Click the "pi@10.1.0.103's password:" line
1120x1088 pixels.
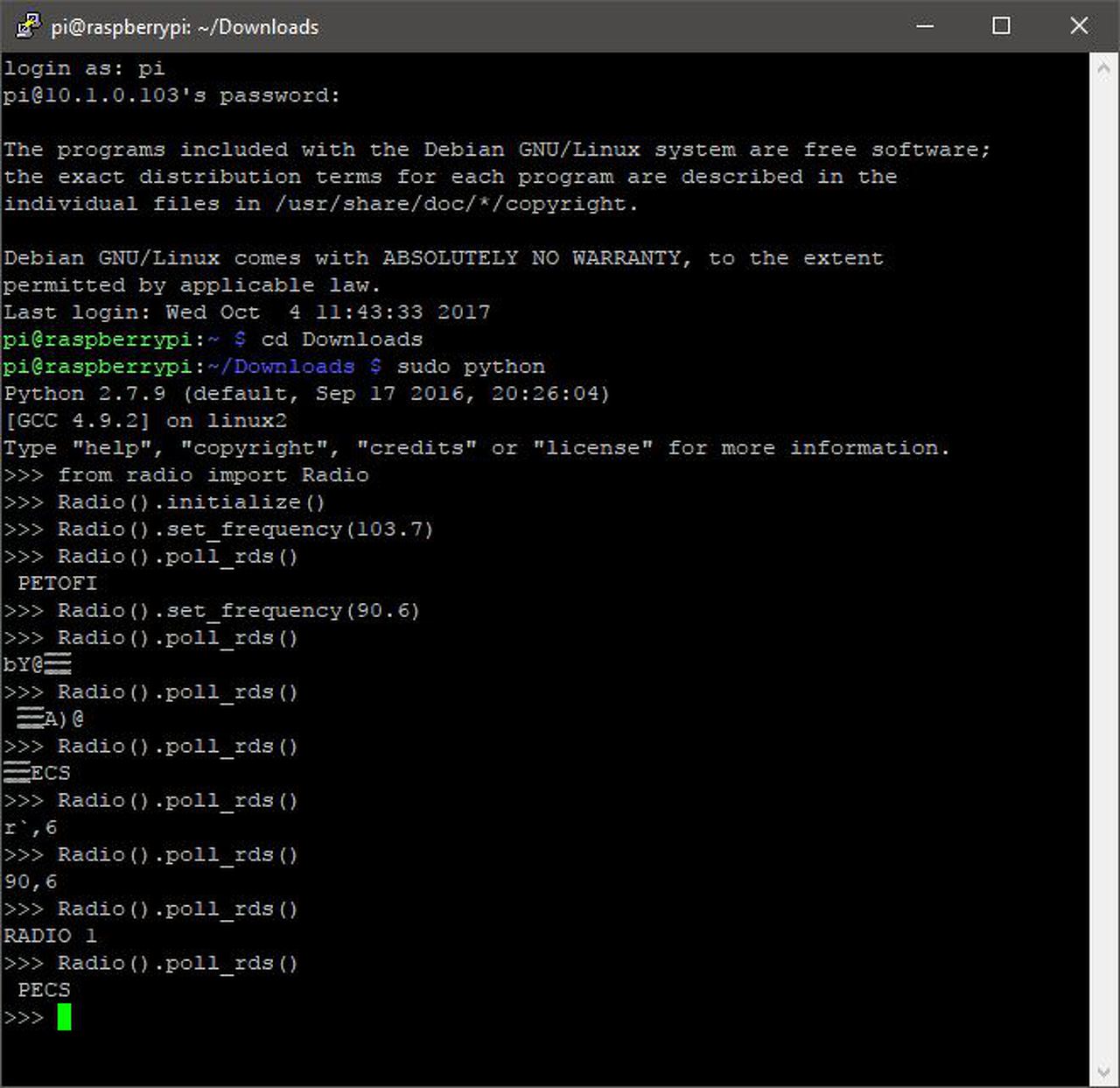click(171, 95)
